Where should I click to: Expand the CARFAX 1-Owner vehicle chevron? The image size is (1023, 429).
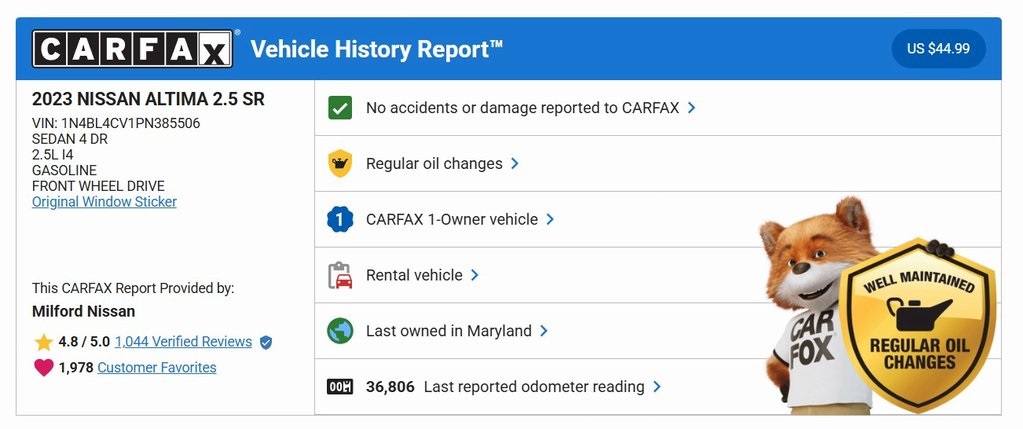pos(550,219)
